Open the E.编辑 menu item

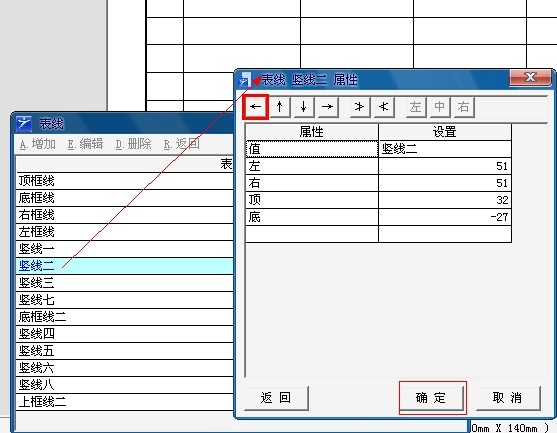point(86,144)
